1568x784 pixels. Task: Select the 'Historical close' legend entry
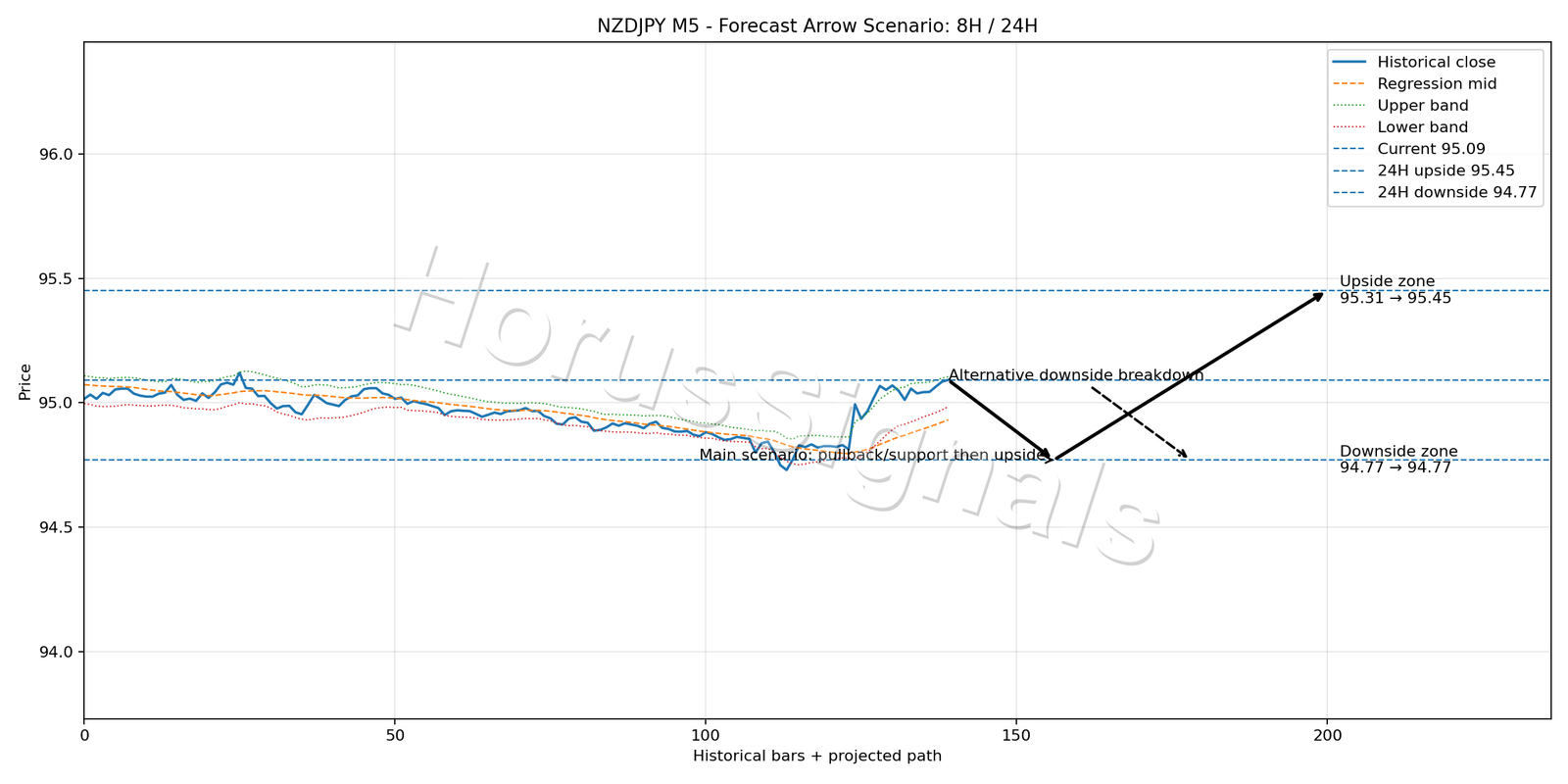tap(1414, 62)
